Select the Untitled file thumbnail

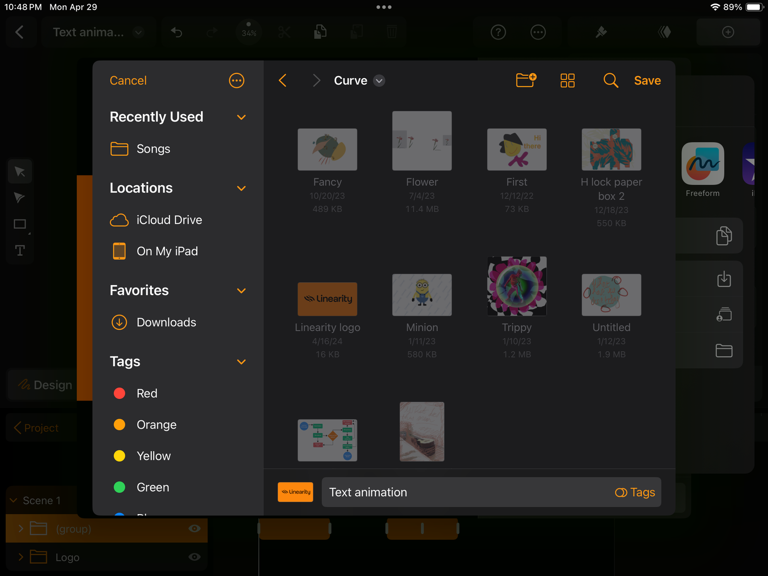[611, 295]
